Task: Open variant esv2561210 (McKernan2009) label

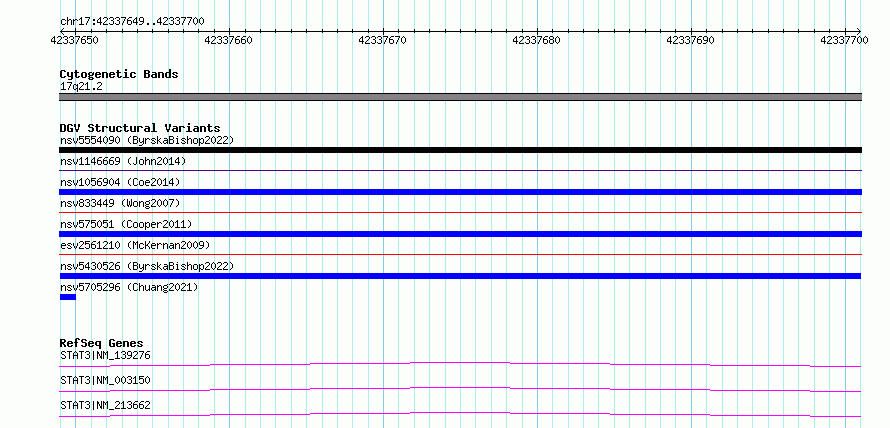Action: [x=135, y=245]
